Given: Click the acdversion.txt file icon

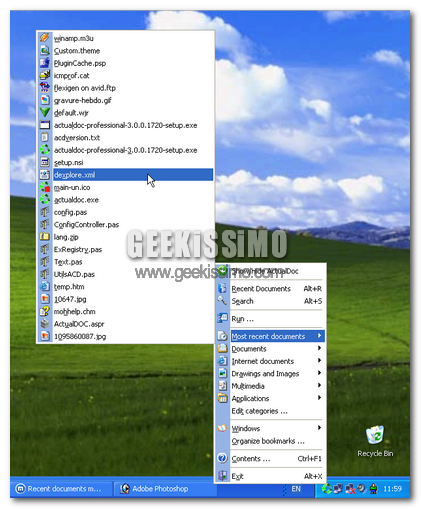Looking at the screenshot, I should pos(45,137).
